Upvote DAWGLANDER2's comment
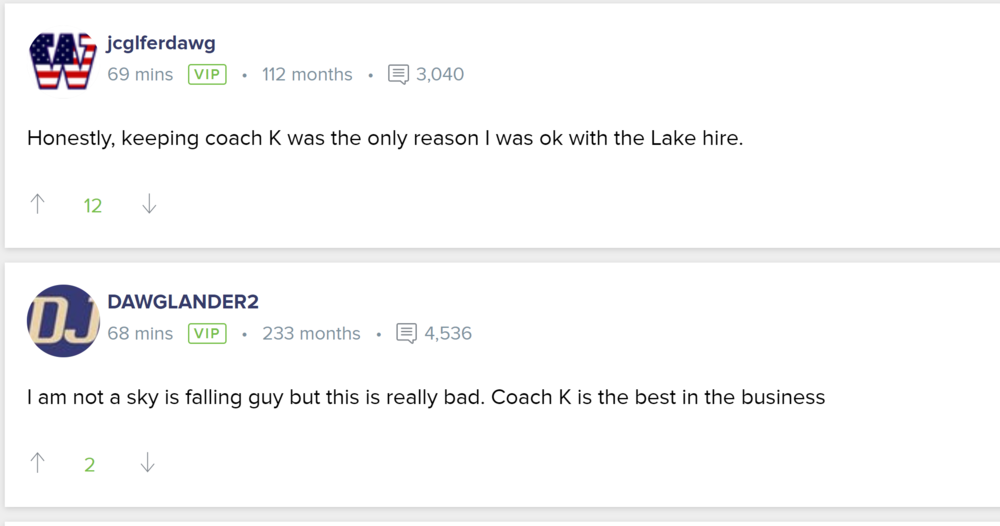 [38, 463]
